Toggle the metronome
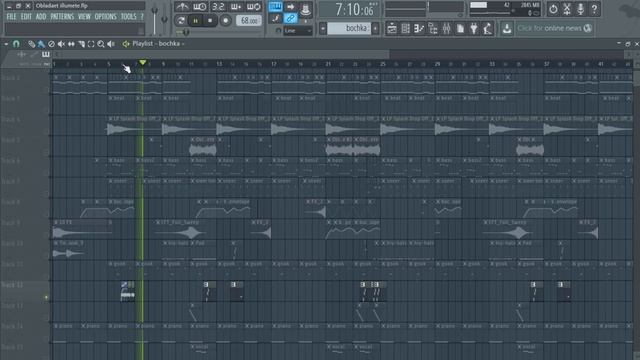 coord(182,7)
